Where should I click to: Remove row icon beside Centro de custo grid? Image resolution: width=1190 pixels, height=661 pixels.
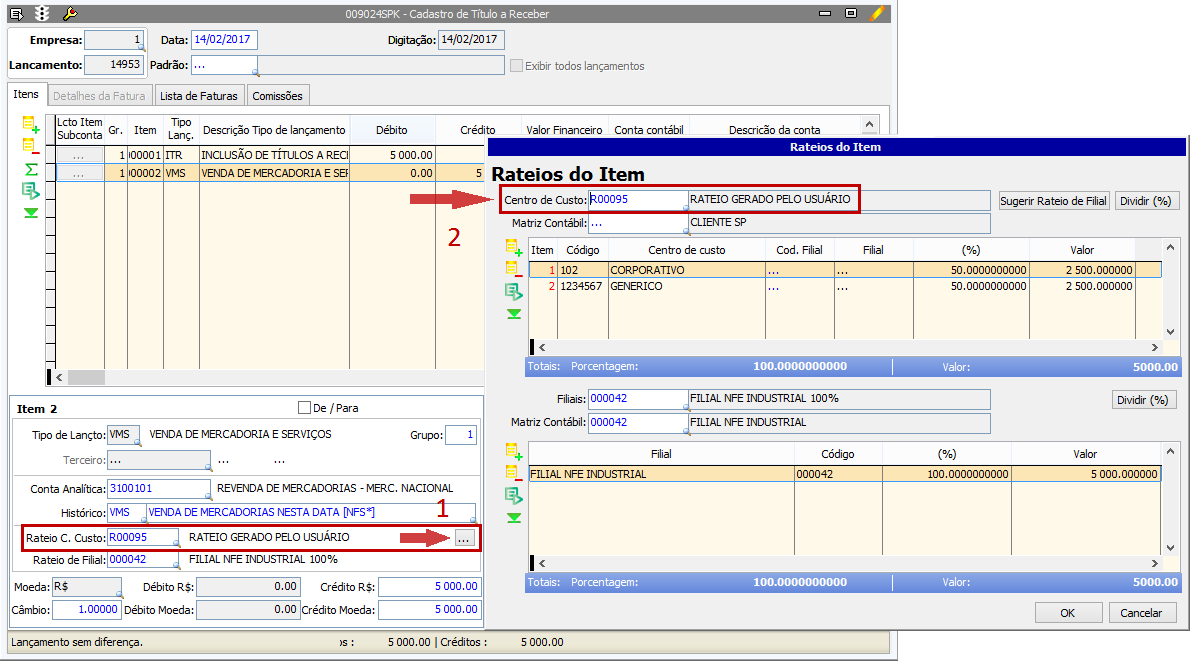[x=514, y=269]
